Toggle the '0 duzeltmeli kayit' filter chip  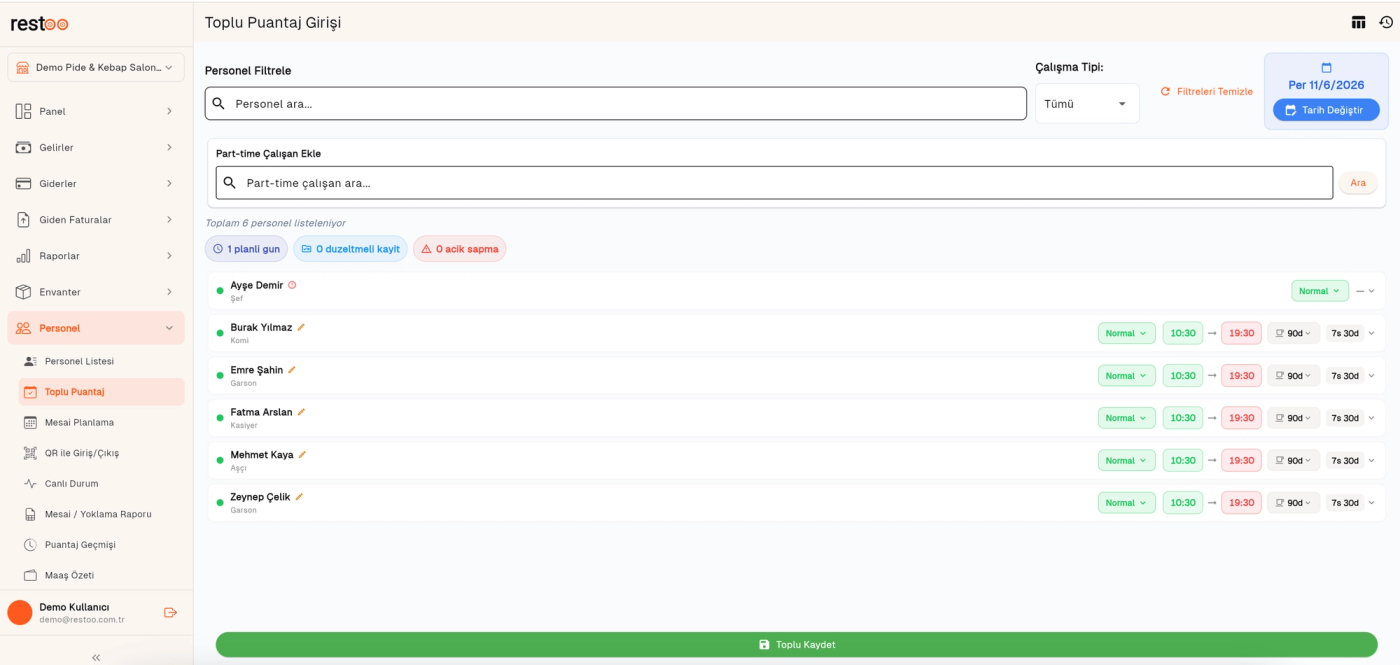(x=350, y=249)
